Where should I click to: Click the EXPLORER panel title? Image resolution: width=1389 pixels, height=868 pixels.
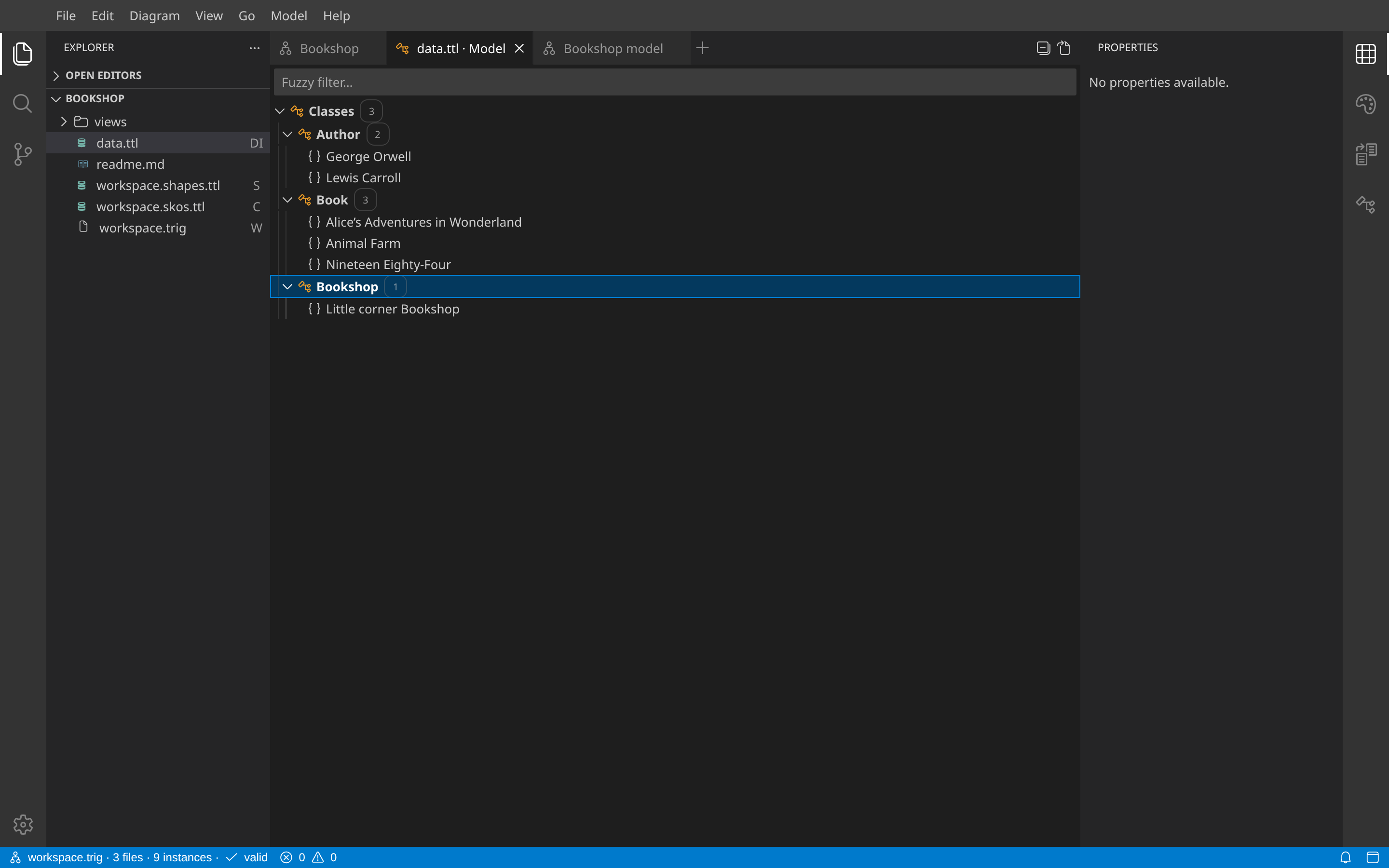tap(89, 48)
